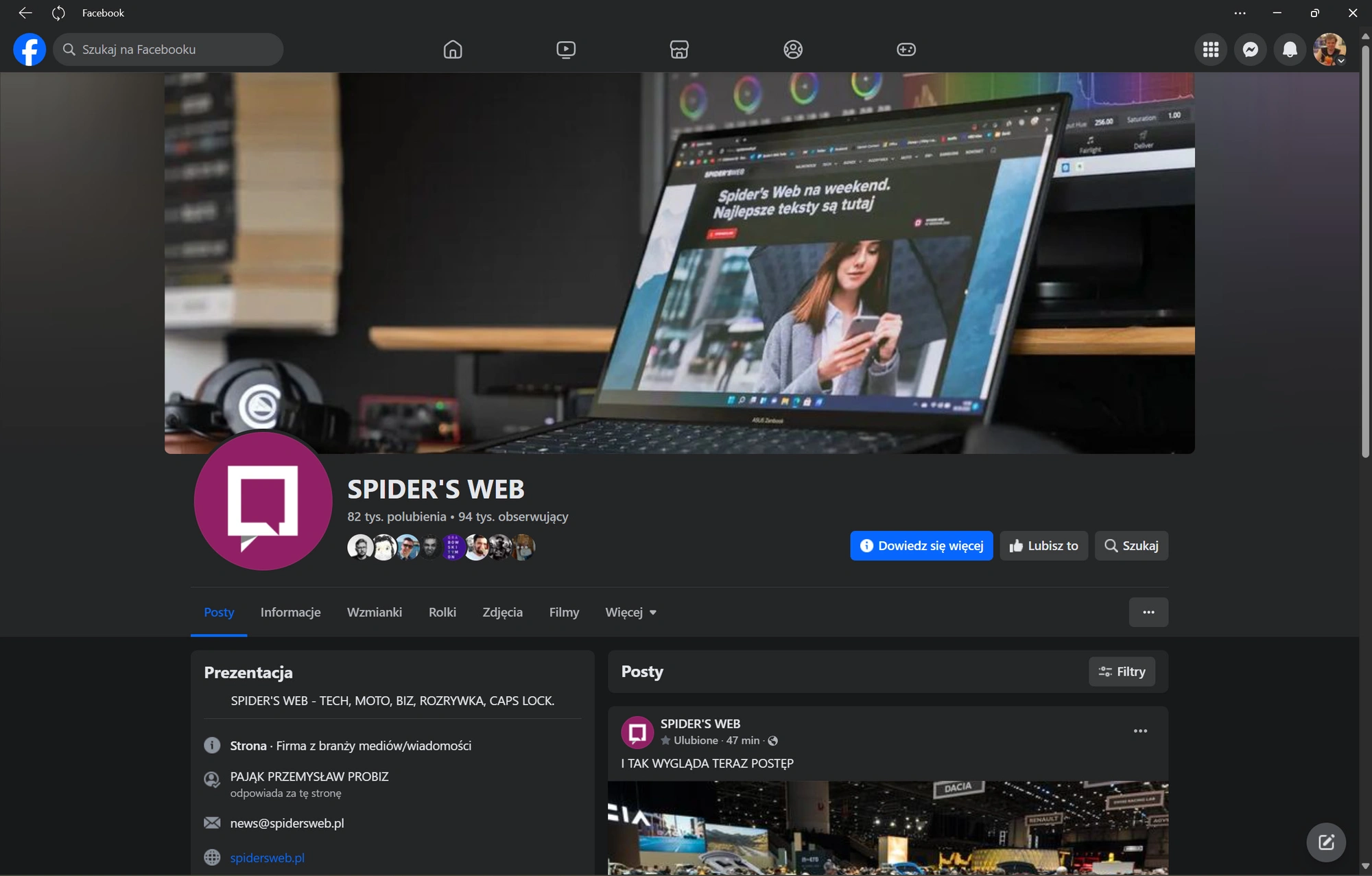Open the auto show post image
The width and height of the screenshot is (1372, 876).
[x=888, y=828]
